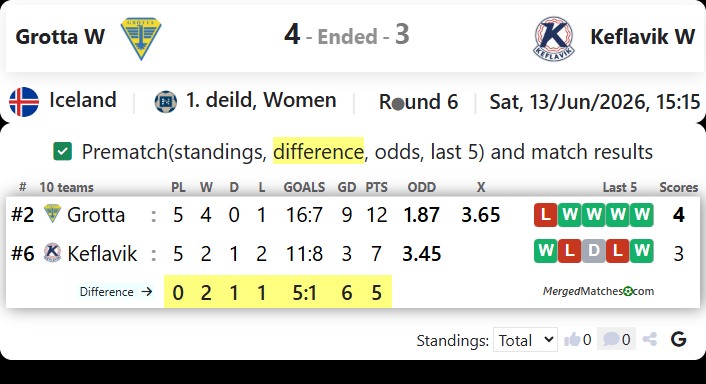
Task: Click the thumbs-up like icon
Action: (x=572, y=339)
